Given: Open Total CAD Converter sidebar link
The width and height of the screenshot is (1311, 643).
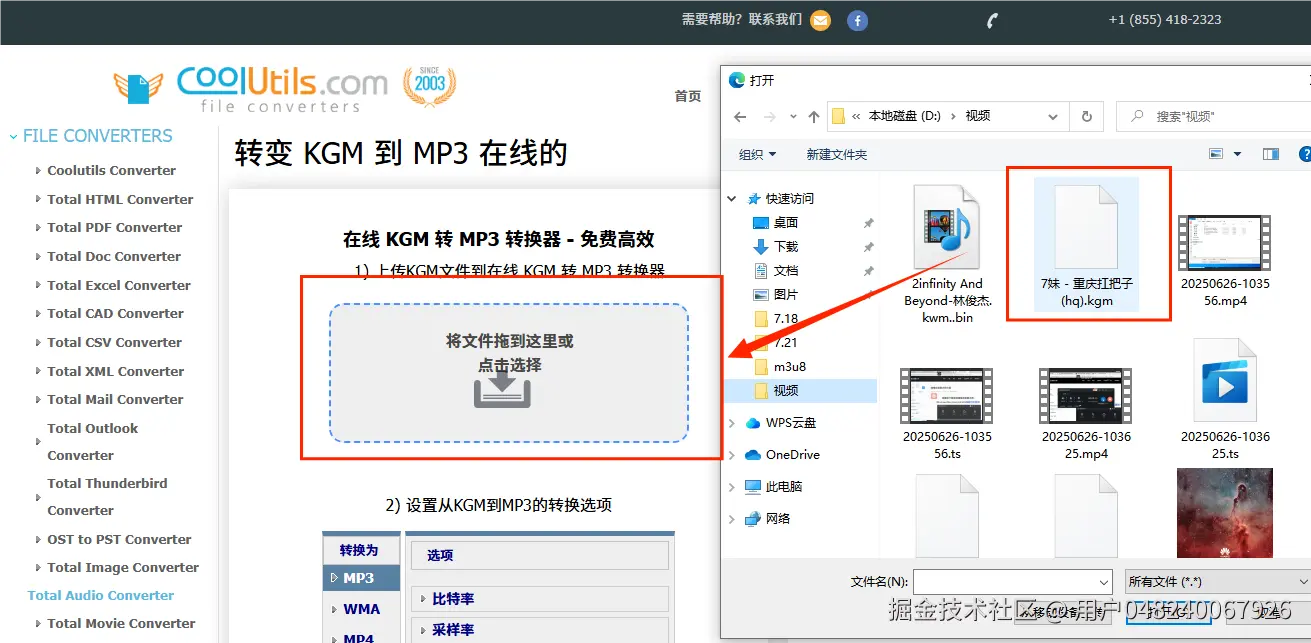Looking at the screenshot, I should tap(116, 314).
